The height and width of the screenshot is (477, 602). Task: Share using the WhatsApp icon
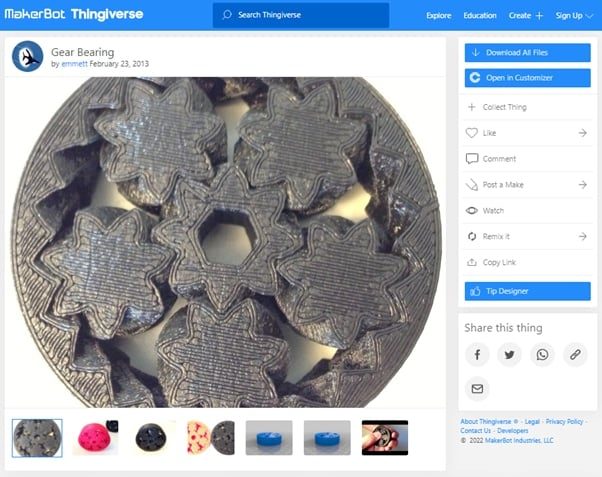click(x=542, y=354)
